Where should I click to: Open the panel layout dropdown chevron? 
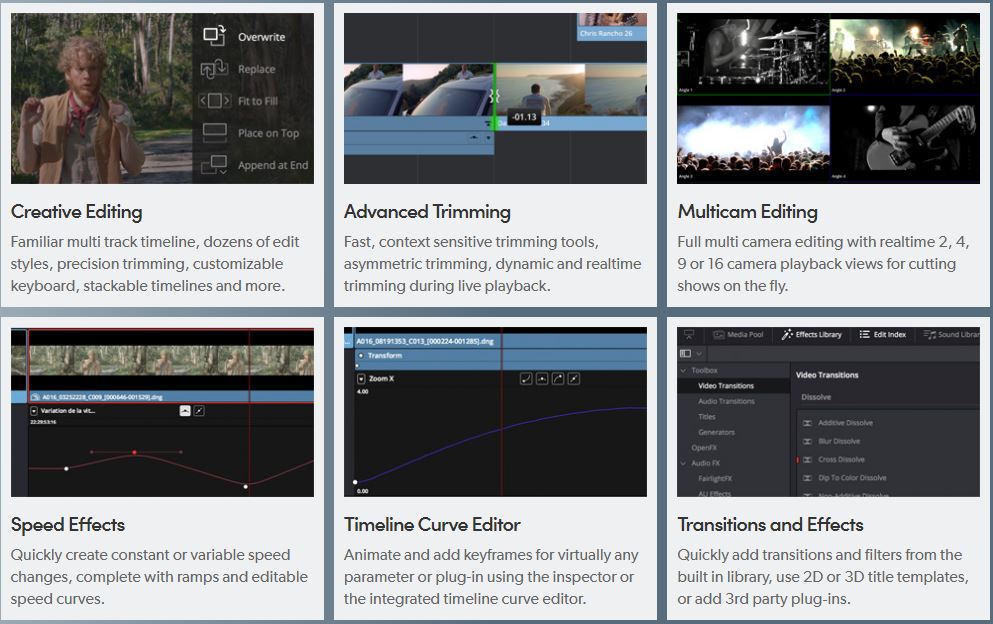699,353
